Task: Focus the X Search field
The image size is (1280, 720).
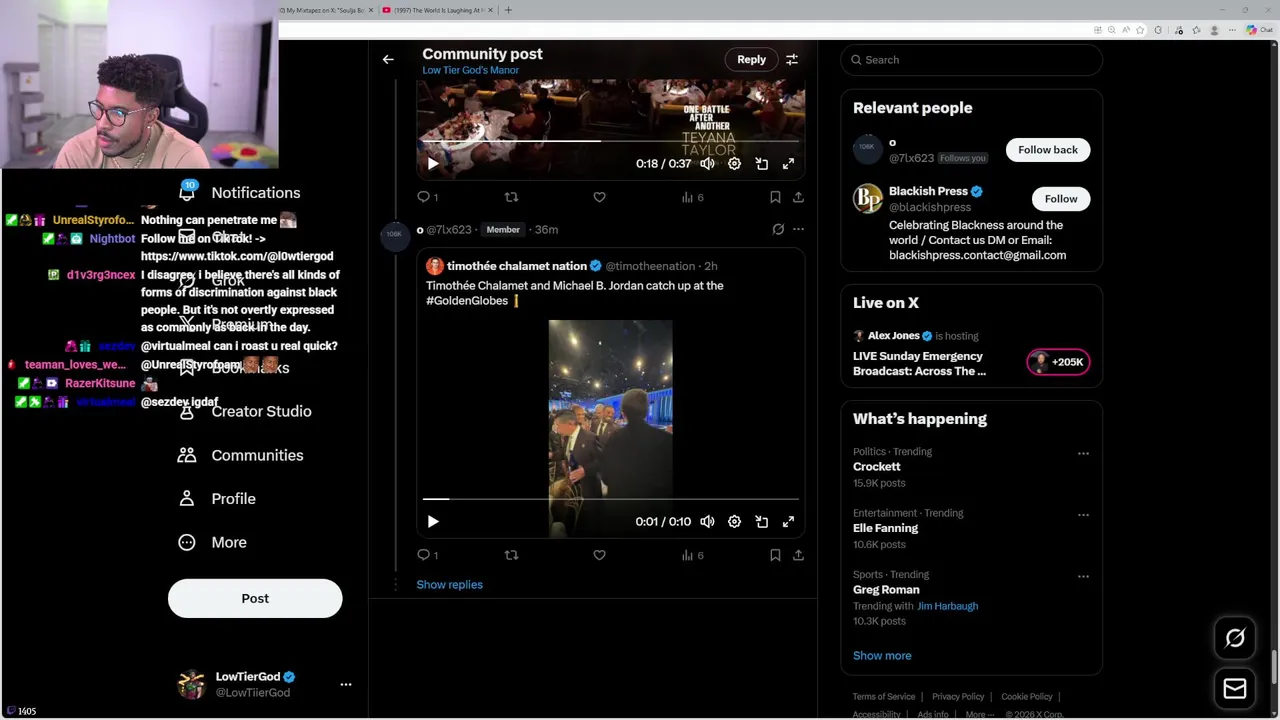Action: [x=971, y=60]
